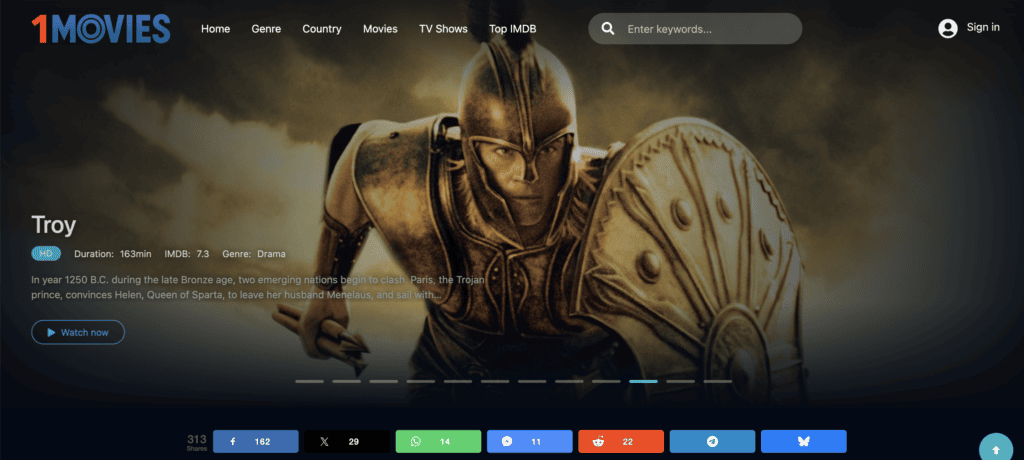The height and width of the screenshot is (460, 1024).
Task: Open the Top IMDB page
Action: pos(513,29)
